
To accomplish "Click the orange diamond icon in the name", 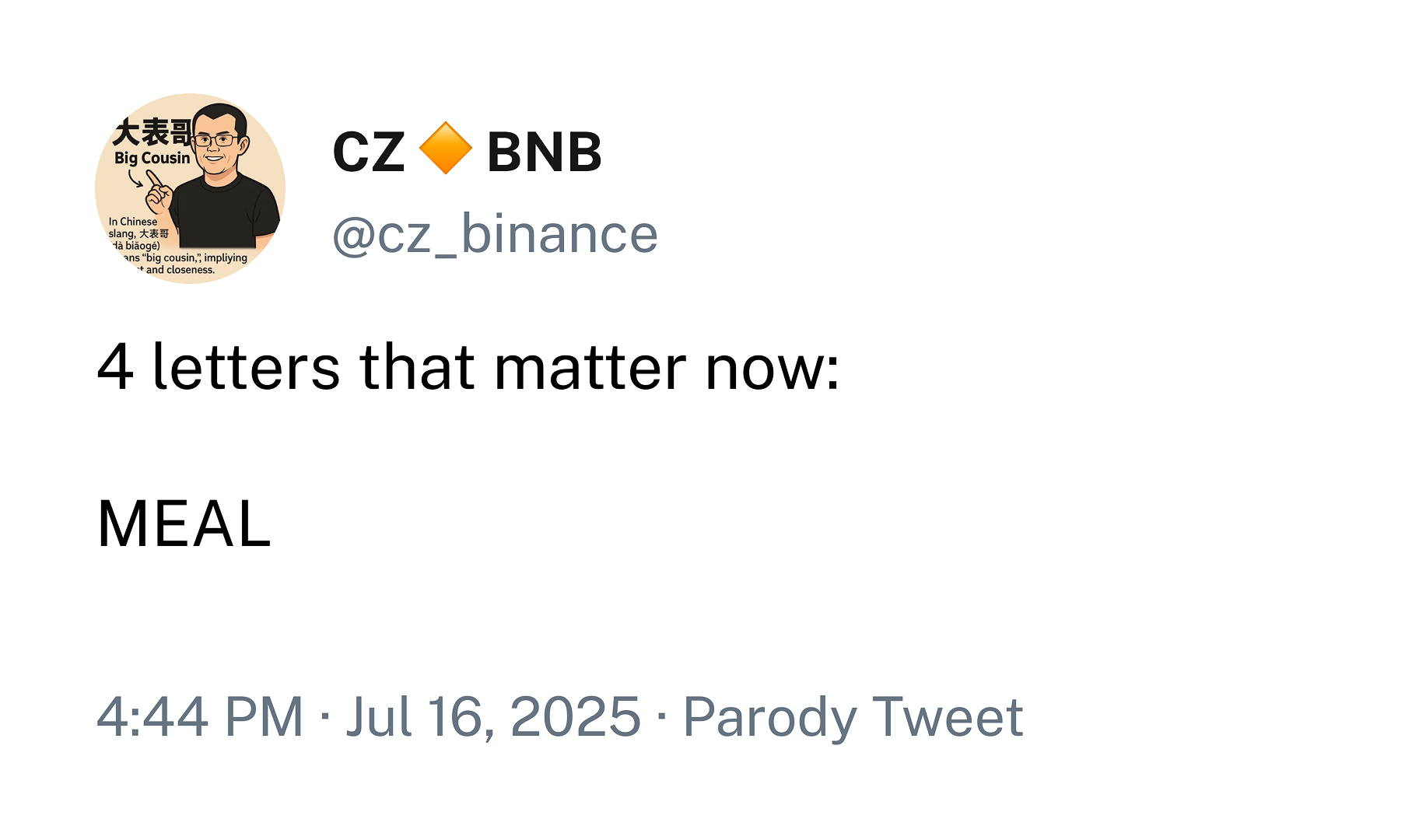I will tap(445, 149).
